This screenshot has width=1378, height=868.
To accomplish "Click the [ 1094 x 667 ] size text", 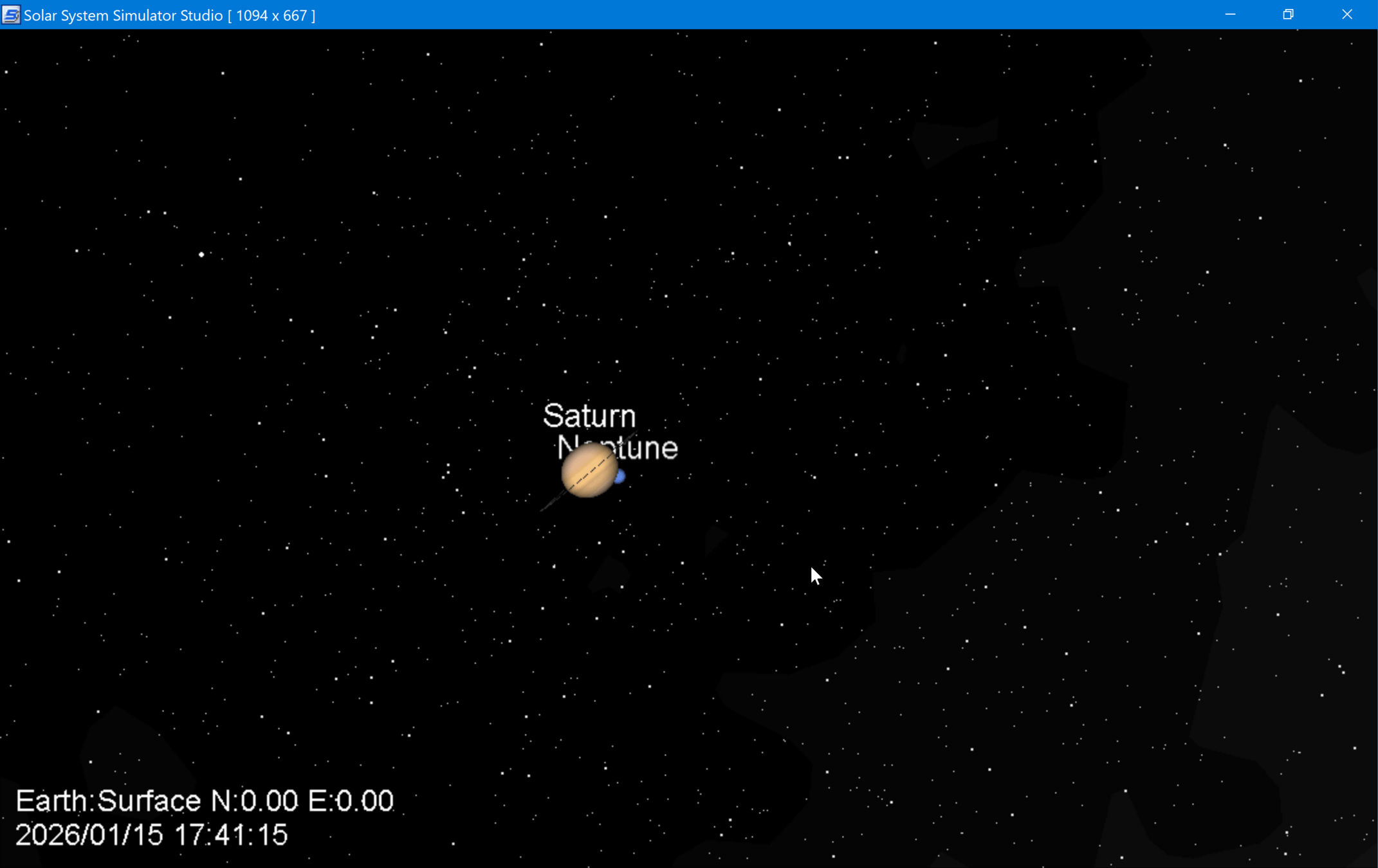I will point(271,15).
